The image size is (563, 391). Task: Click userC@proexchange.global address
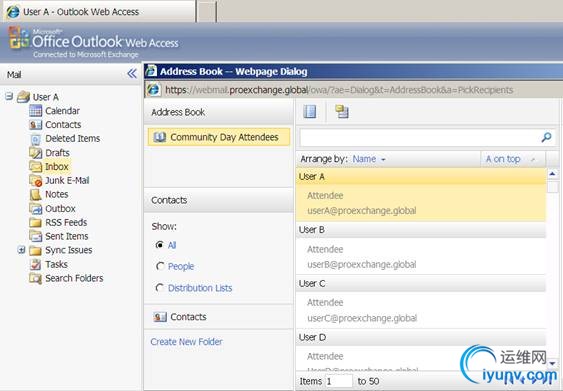pos(362,318)
